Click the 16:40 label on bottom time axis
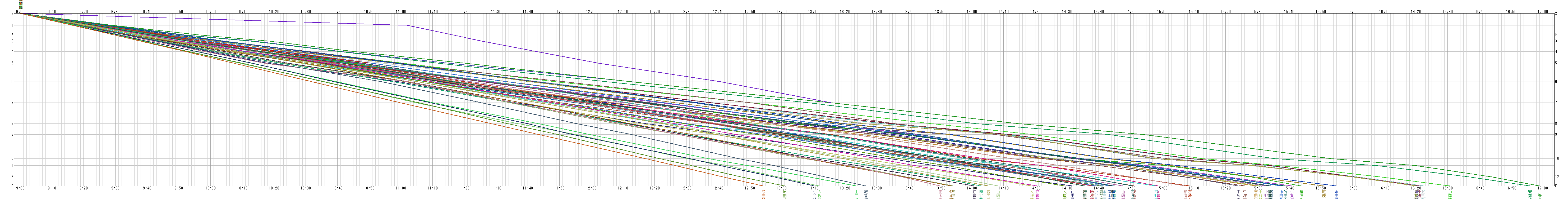Viewport: 1568px width, 199px height. click(x=1479, y=188)
